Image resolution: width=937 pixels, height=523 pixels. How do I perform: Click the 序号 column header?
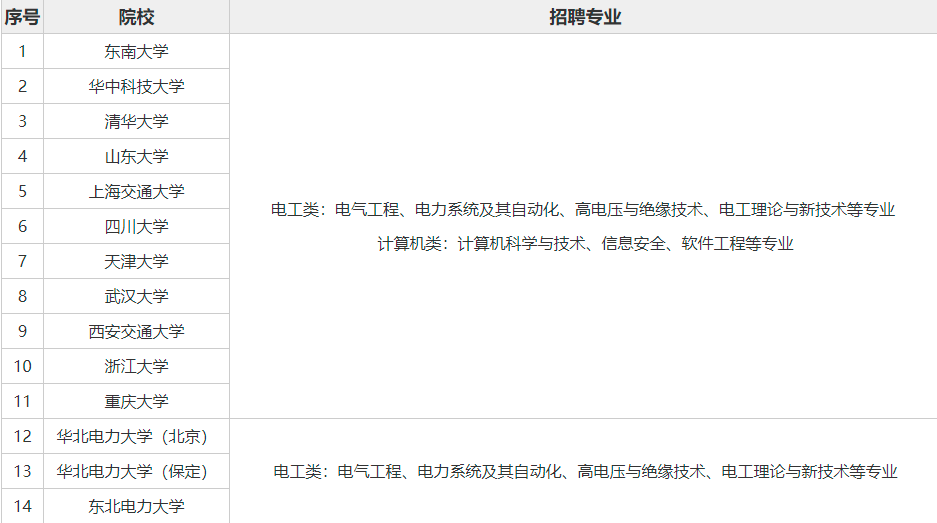point(22,17)
